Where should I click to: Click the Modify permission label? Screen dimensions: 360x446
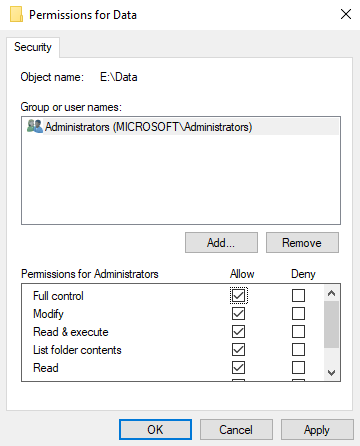[x=48, y=314]
